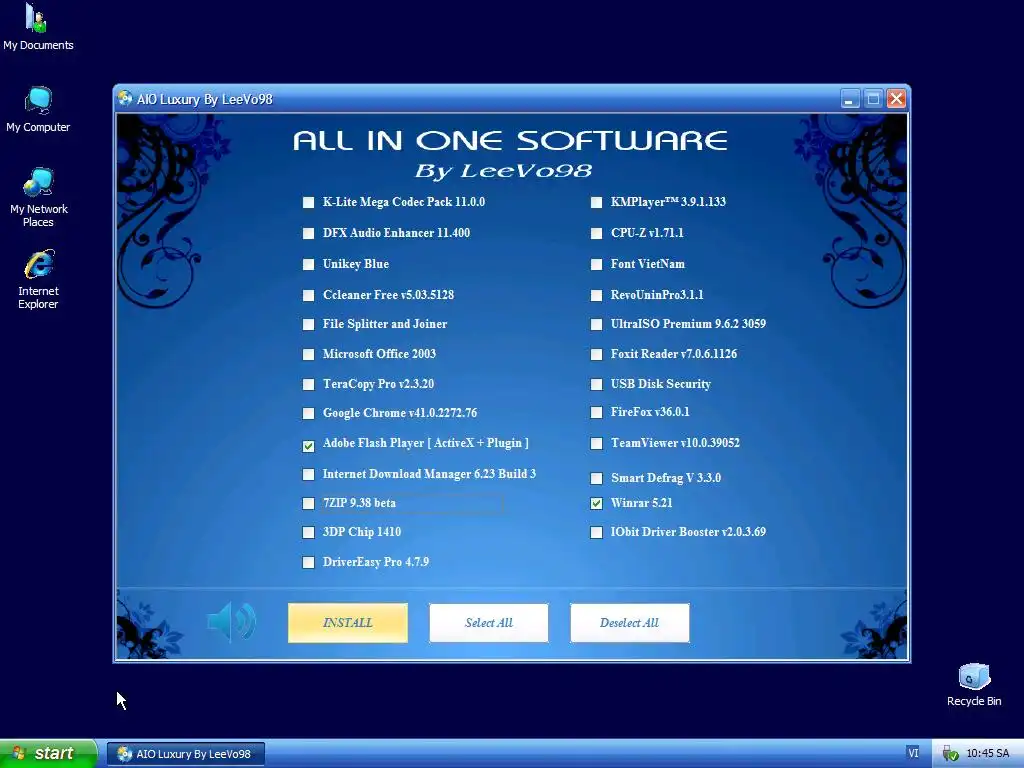
Task: Tick Ccleaner Free v5.03.5128 checkbox
Action: point(308,295)
